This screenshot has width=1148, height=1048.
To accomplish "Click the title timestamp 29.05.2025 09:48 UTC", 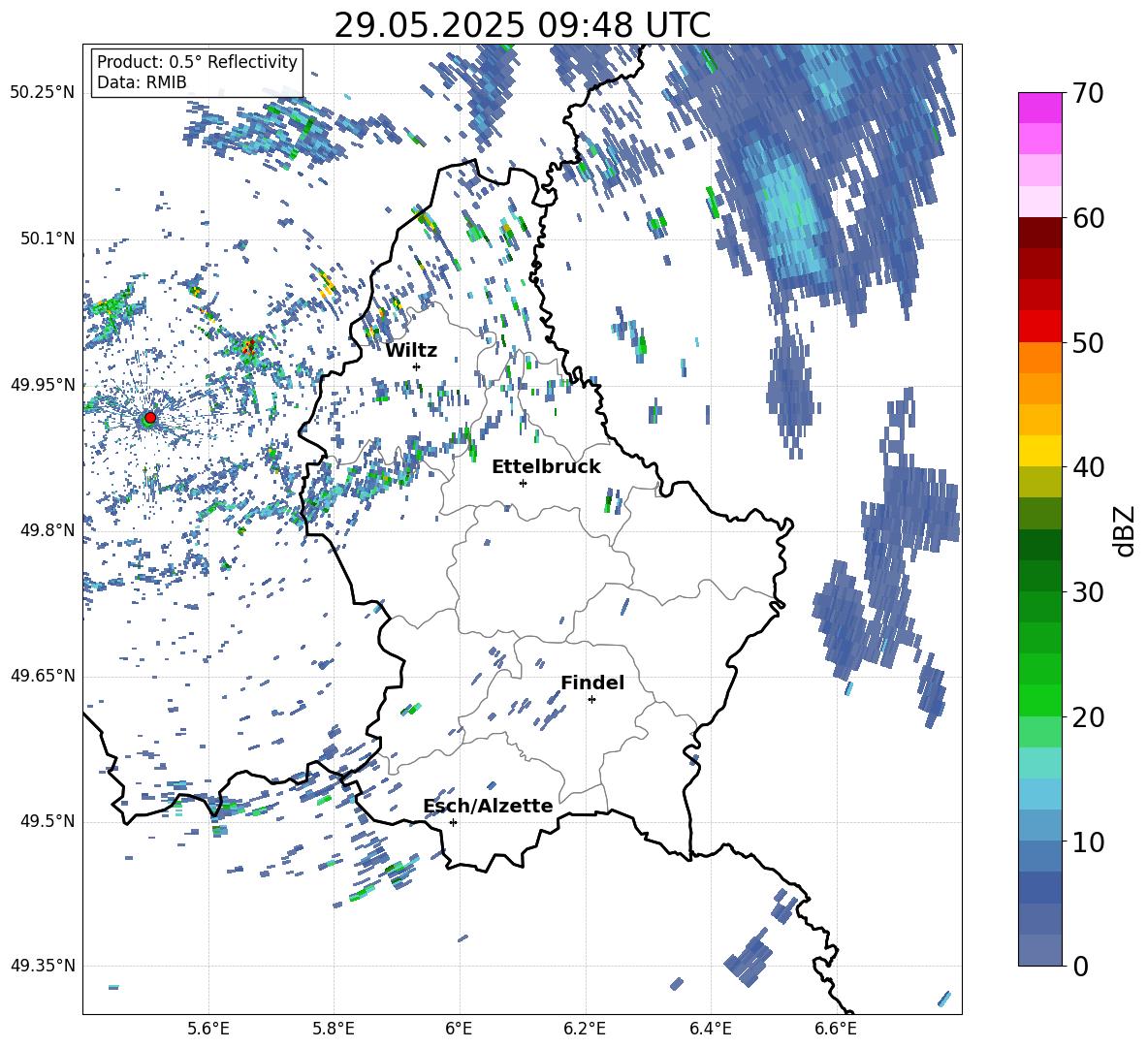I will [x=522, y=25].
